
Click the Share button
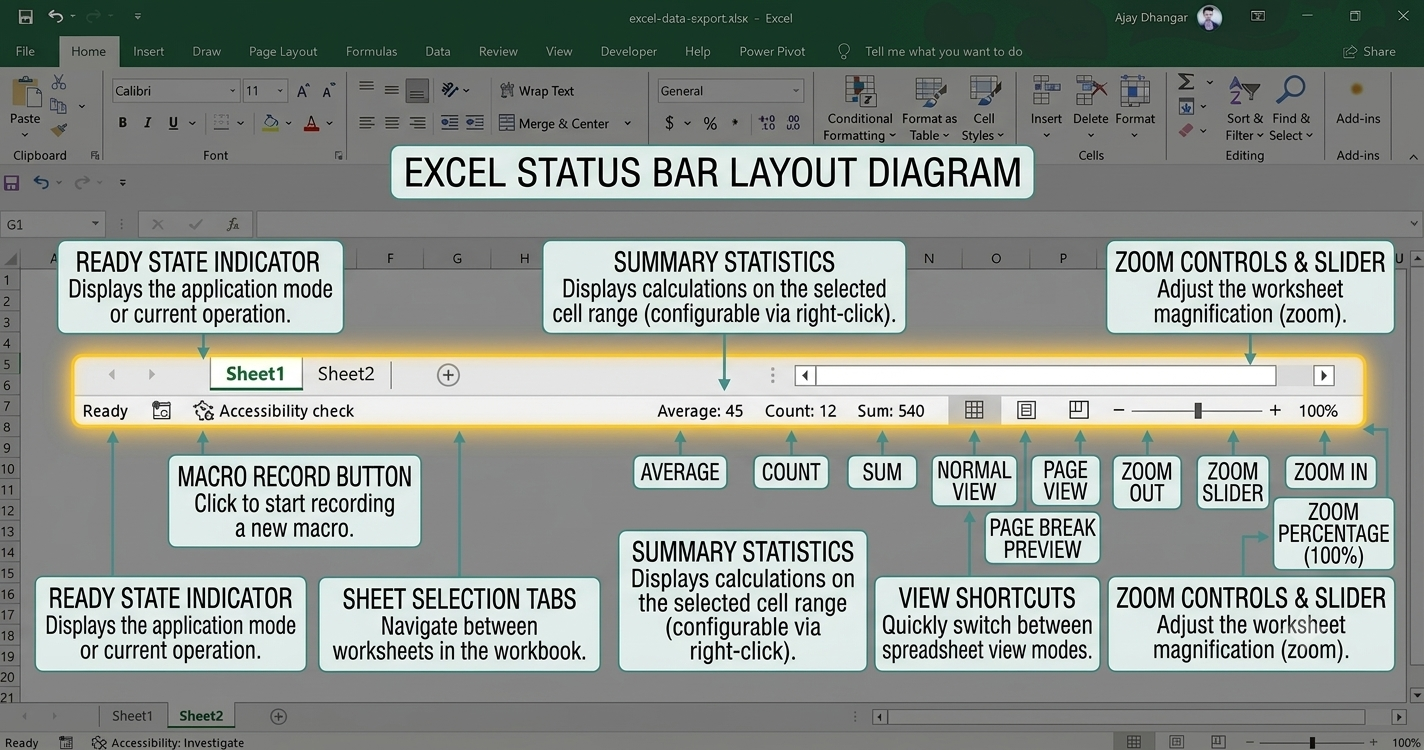pos(1369,51)
